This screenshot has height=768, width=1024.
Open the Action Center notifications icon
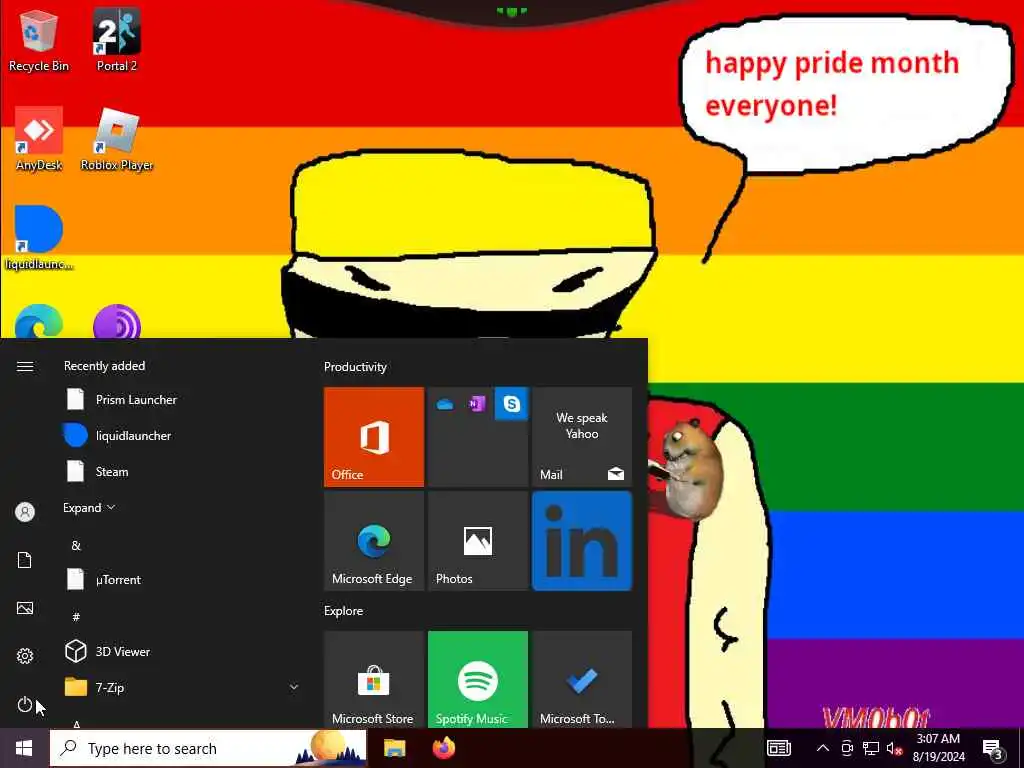click(x=993, y=748)
